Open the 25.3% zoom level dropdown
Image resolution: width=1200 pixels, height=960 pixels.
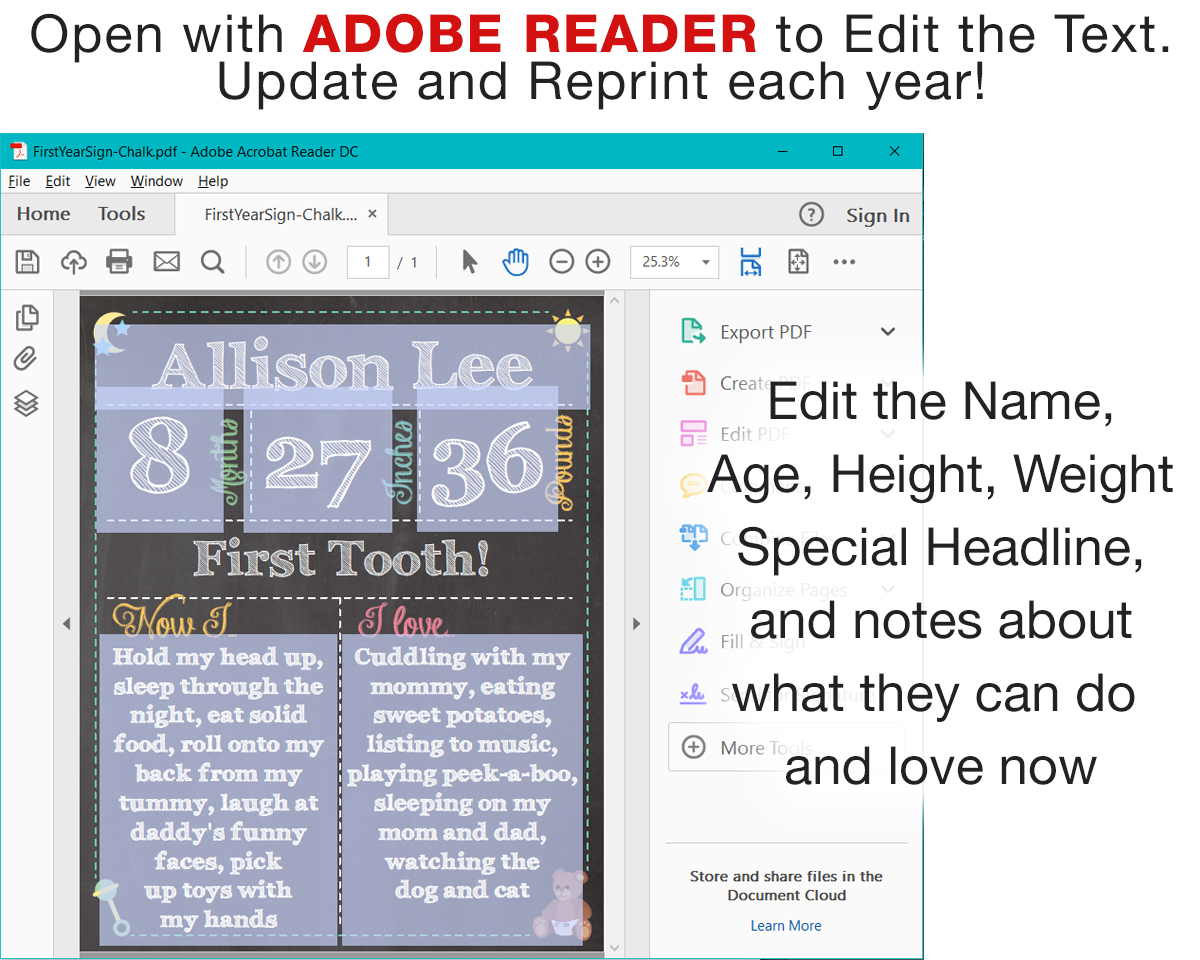(707, 262)
